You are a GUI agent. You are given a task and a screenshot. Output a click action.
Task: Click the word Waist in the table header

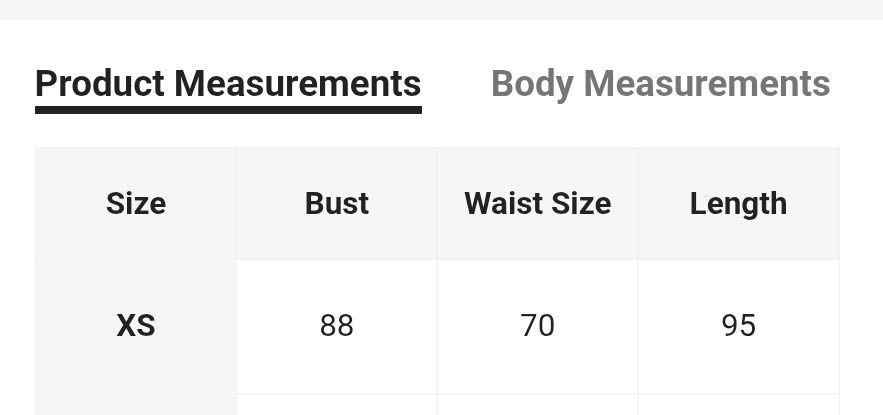pyautogui.click(x=503, y=203)
